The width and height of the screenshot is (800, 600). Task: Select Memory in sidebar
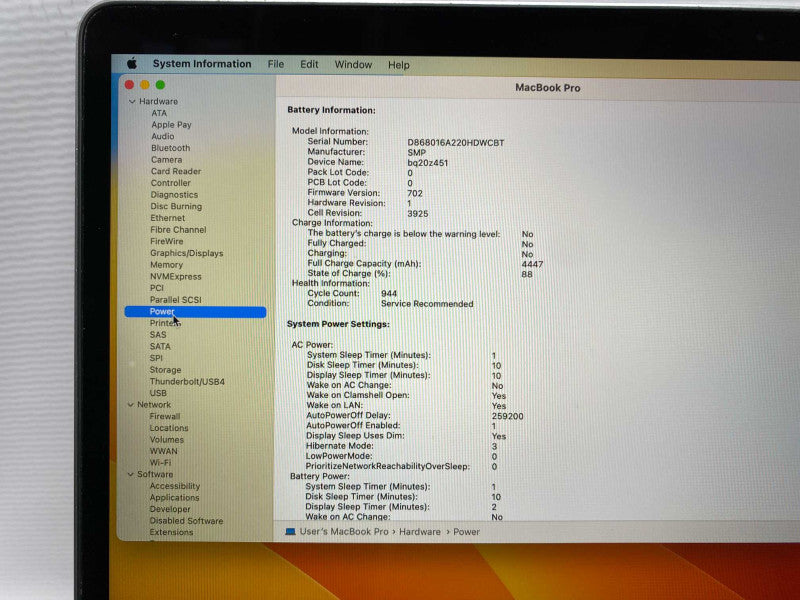(x=166, y=265)
